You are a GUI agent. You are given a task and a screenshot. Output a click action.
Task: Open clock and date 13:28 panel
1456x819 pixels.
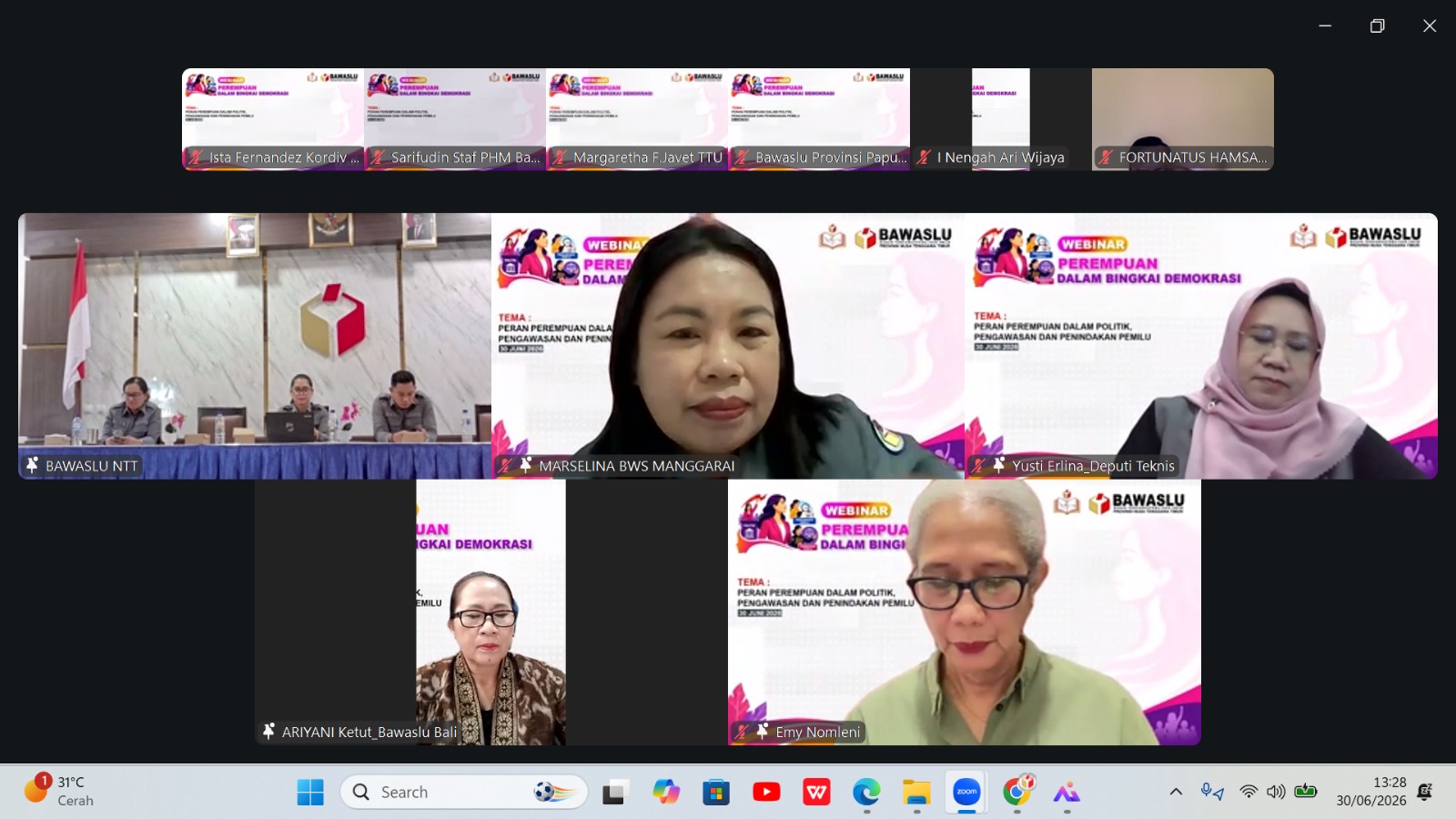coord(1371,792)
